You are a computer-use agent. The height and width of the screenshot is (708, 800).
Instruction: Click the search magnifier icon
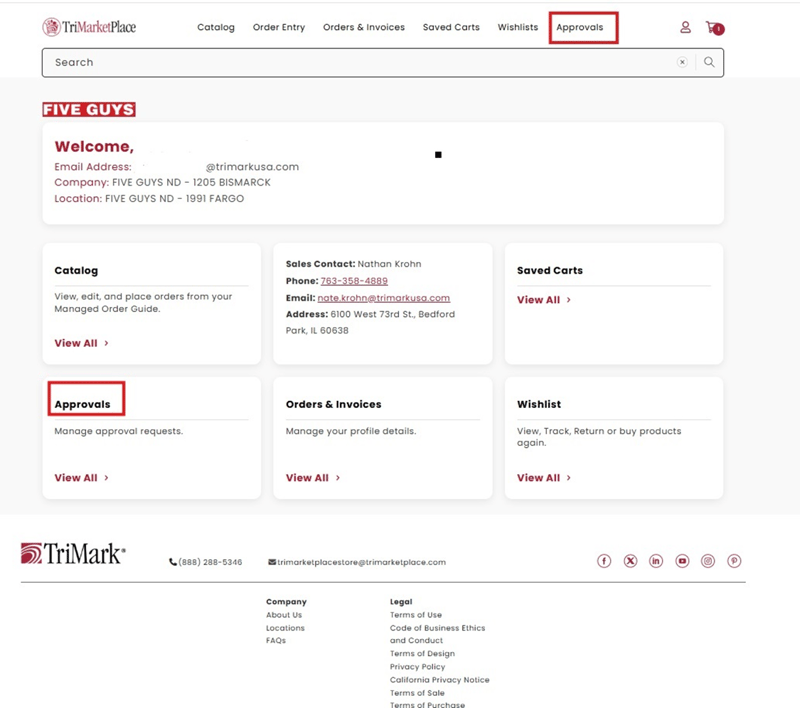(x=709, y=62)
